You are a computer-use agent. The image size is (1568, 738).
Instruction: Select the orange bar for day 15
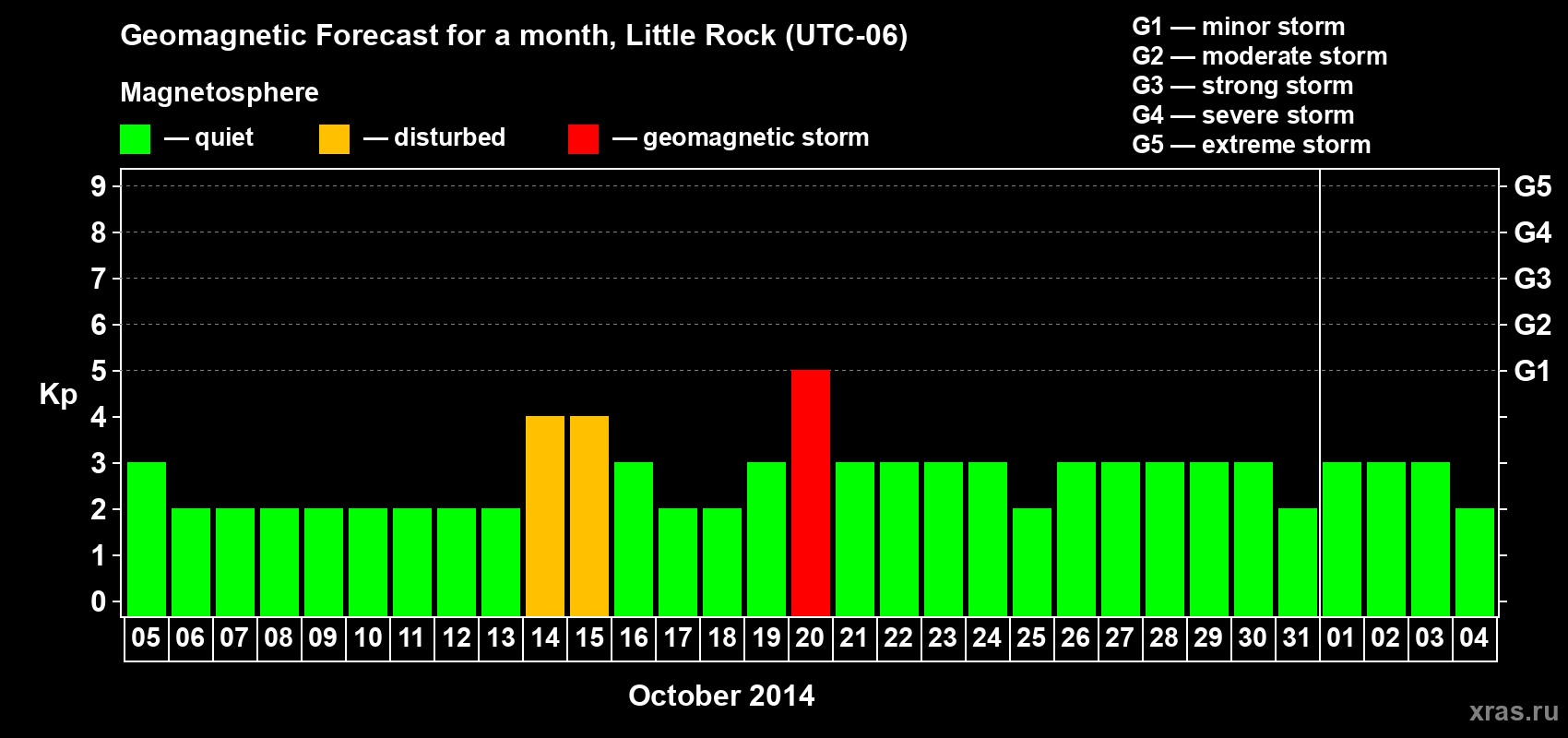tap(589, 516)
